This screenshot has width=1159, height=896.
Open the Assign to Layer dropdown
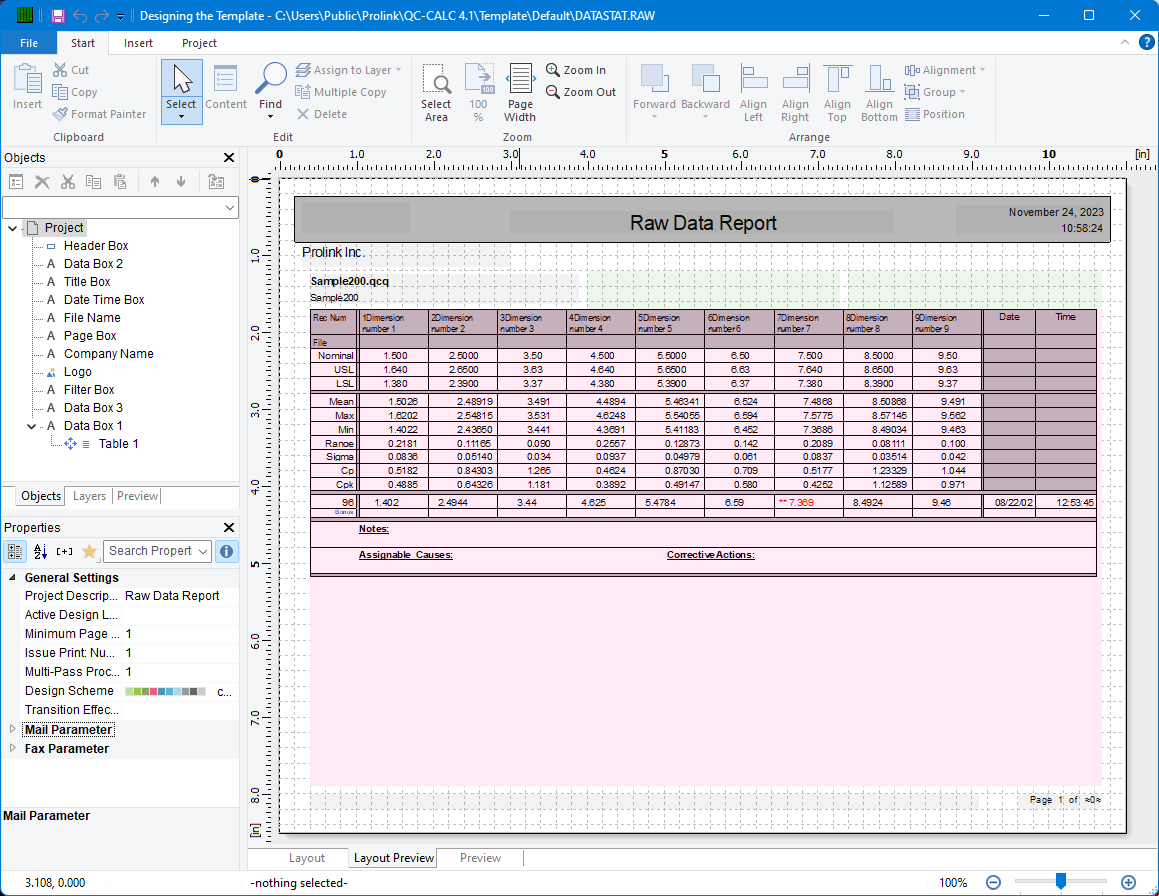[x=348, y=69]
